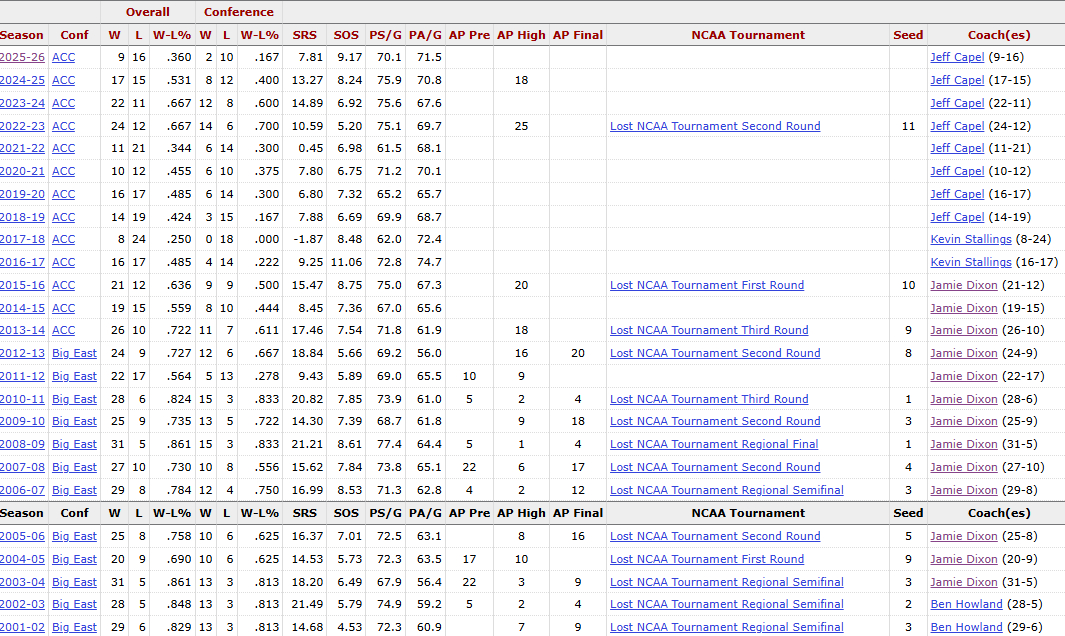Click NCAA Tournament header in the top row
The width and height of the screenshot is (1065, 636).
pyautogui.click(x=747, y=35)
